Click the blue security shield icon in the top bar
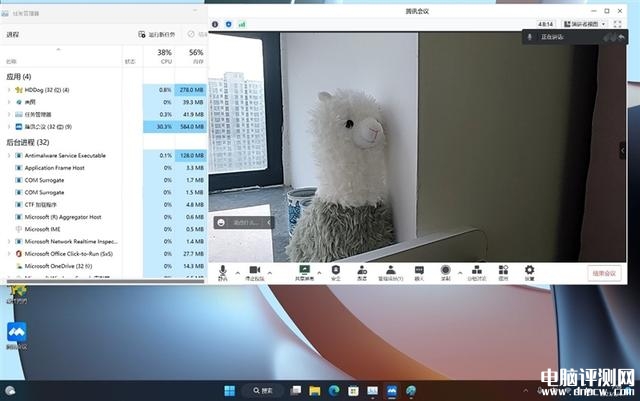Screen dimensions: 640x401 point(229,25)
